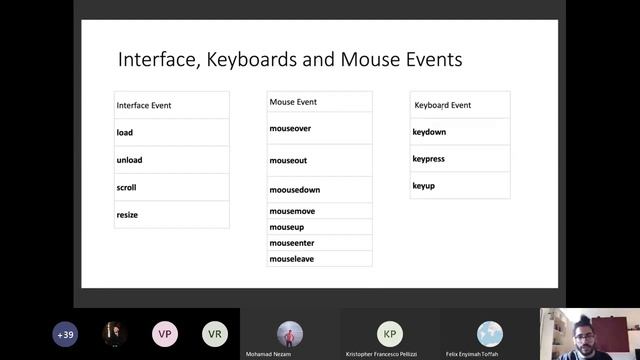Select the 'scroll' table cell
Image resolution: width=640 pixels, height=360 pixels.
pyautogui.click(x=172, y=187)
